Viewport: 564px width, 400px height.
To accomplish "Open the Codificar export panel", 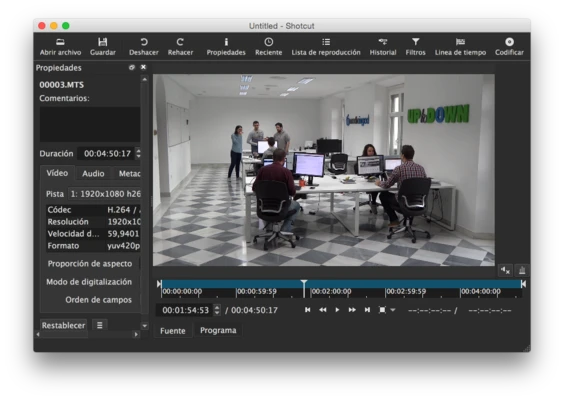I will pyautogui.click(x=509, y=47).
